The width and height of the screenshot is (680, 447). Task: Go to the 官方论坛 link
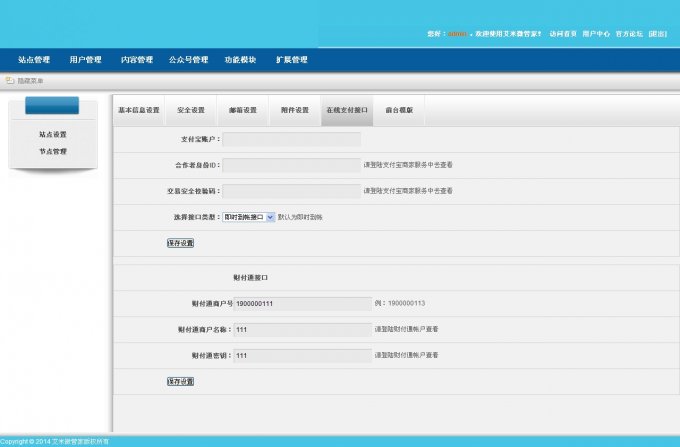point(629,34)
